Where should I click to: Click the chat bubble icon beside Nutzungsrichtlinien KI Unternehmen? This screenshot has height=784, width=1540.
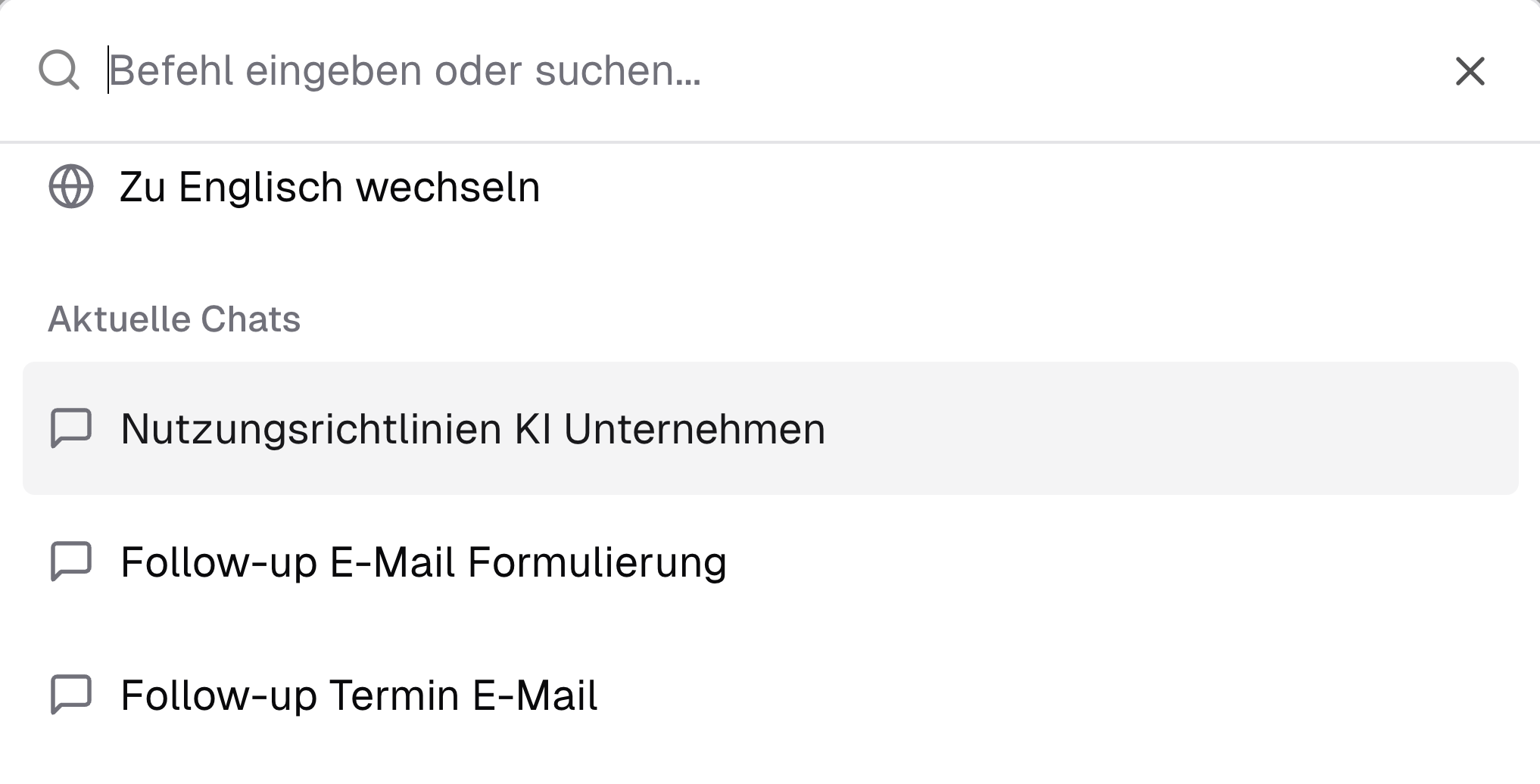(72, 428)
